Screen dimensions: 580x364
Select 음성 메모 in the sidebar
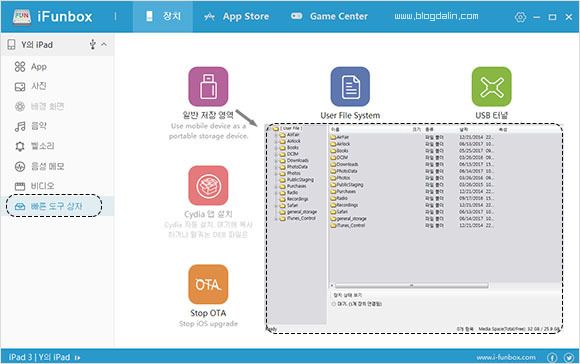(57, 166)
